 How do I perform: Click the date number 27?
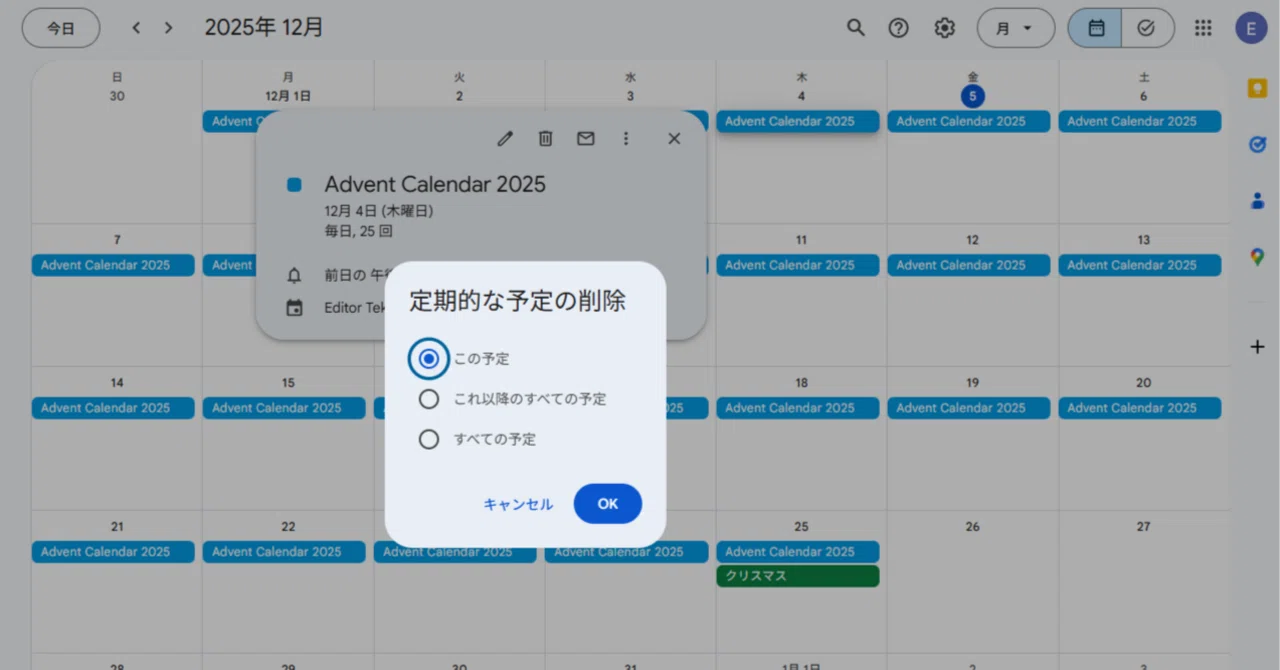pos(1144,527)
